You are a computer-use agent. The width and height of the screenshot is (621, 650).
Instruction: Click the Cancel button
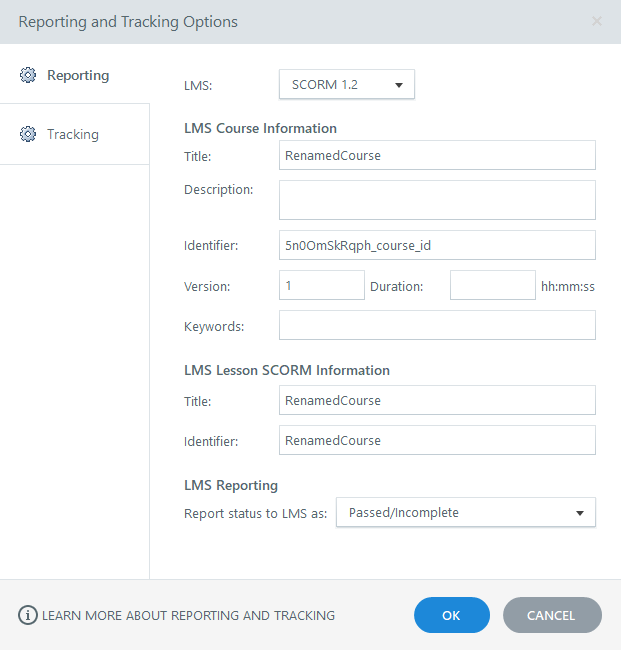pos(552,615)
